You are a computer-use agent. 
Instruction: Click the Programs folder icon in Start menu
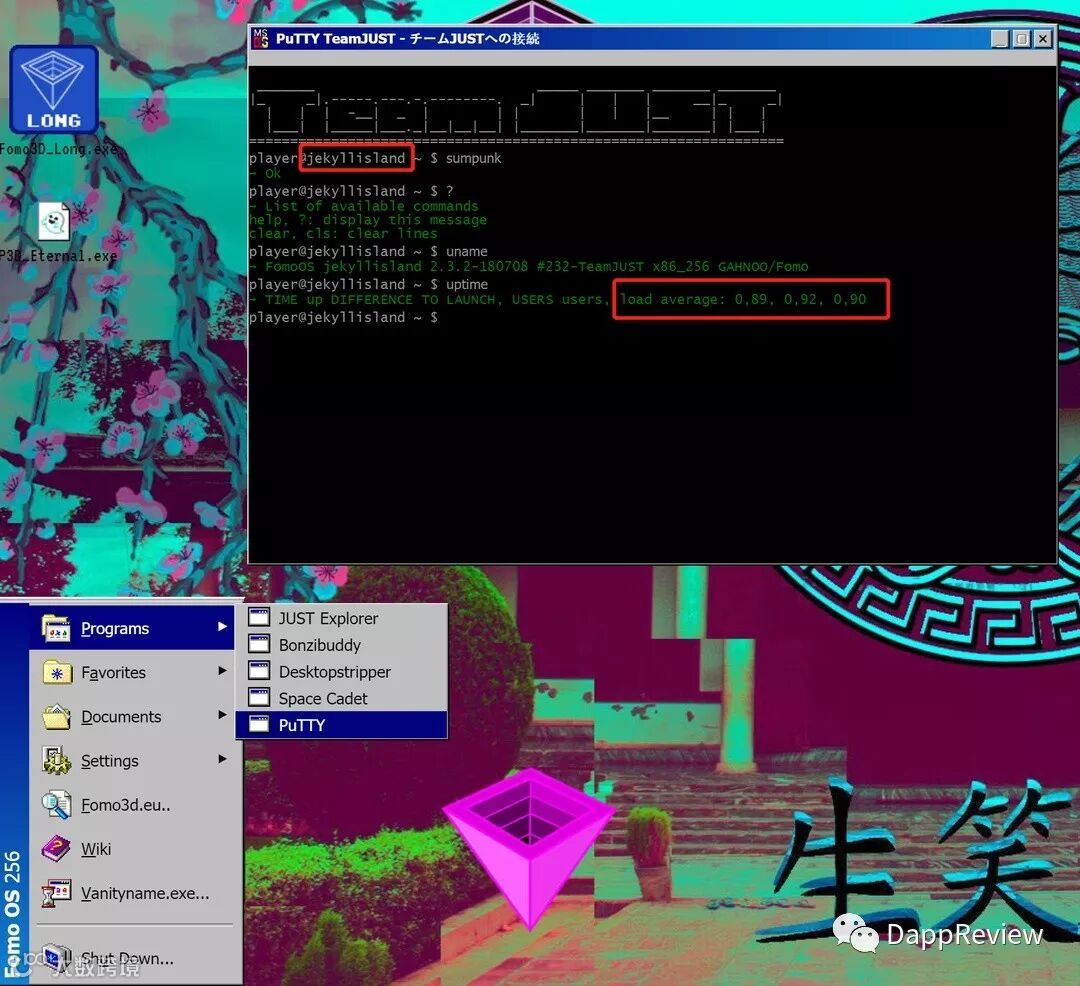(x=56, y=628)
